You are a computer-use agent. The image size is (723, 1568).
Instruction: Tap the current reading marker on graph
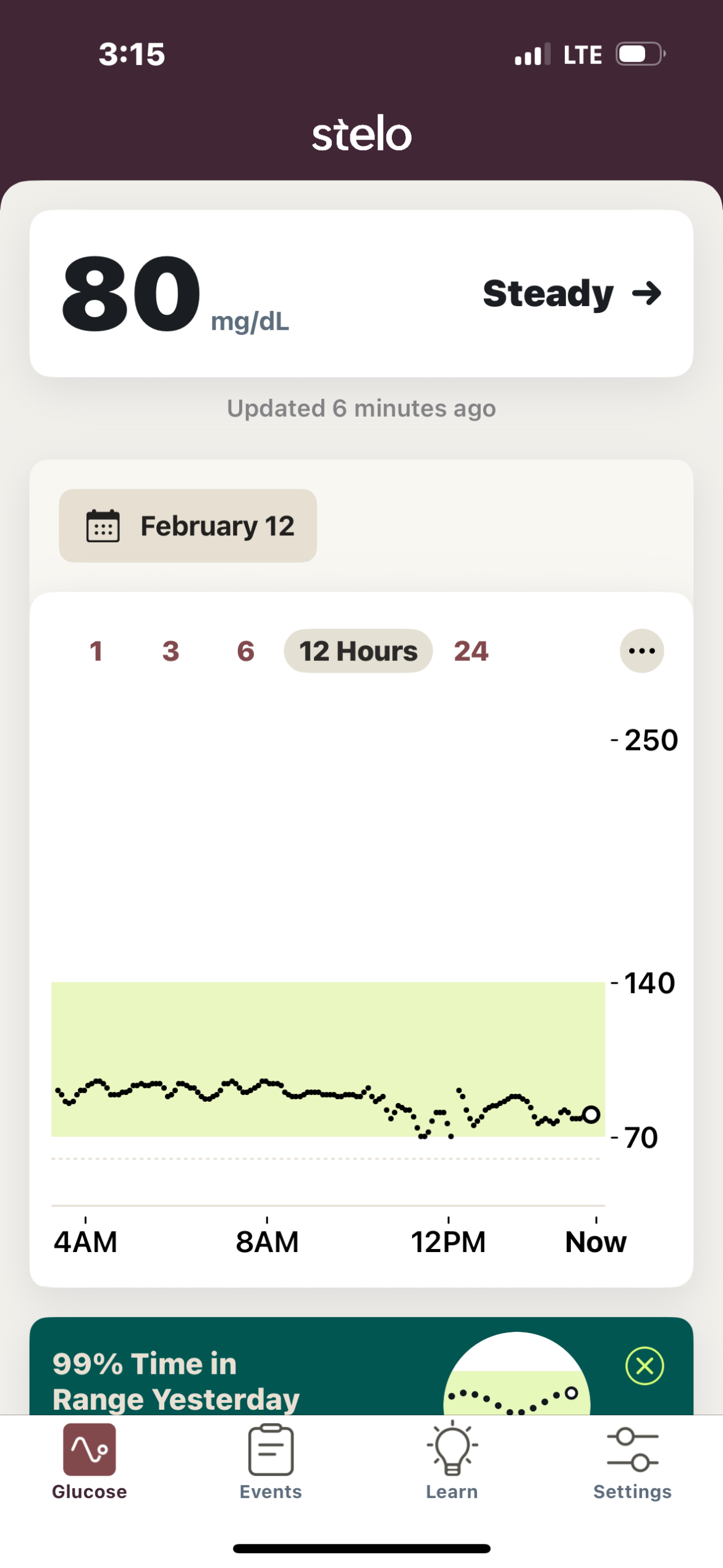[591, 1115]
